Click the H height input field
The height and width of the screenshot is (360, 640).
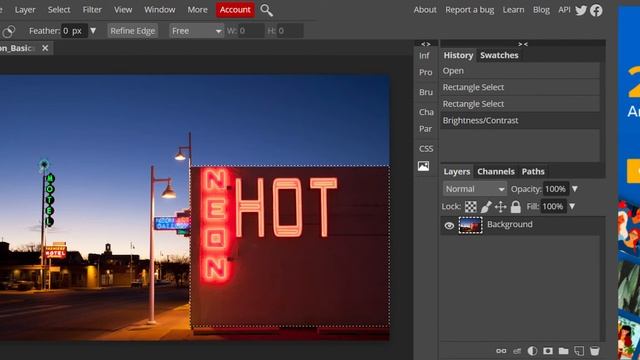point(290,31)
